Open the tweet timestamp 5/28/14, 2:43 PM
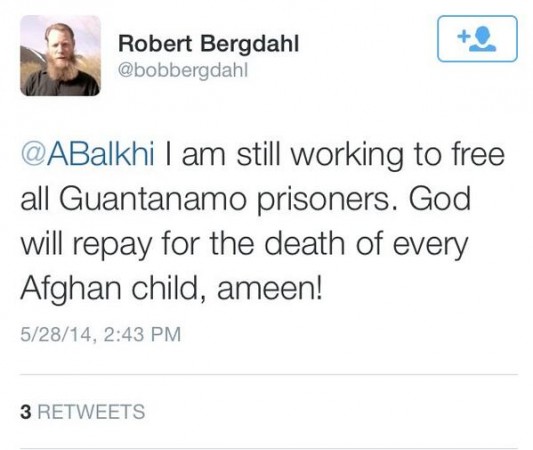 [101, 334]
